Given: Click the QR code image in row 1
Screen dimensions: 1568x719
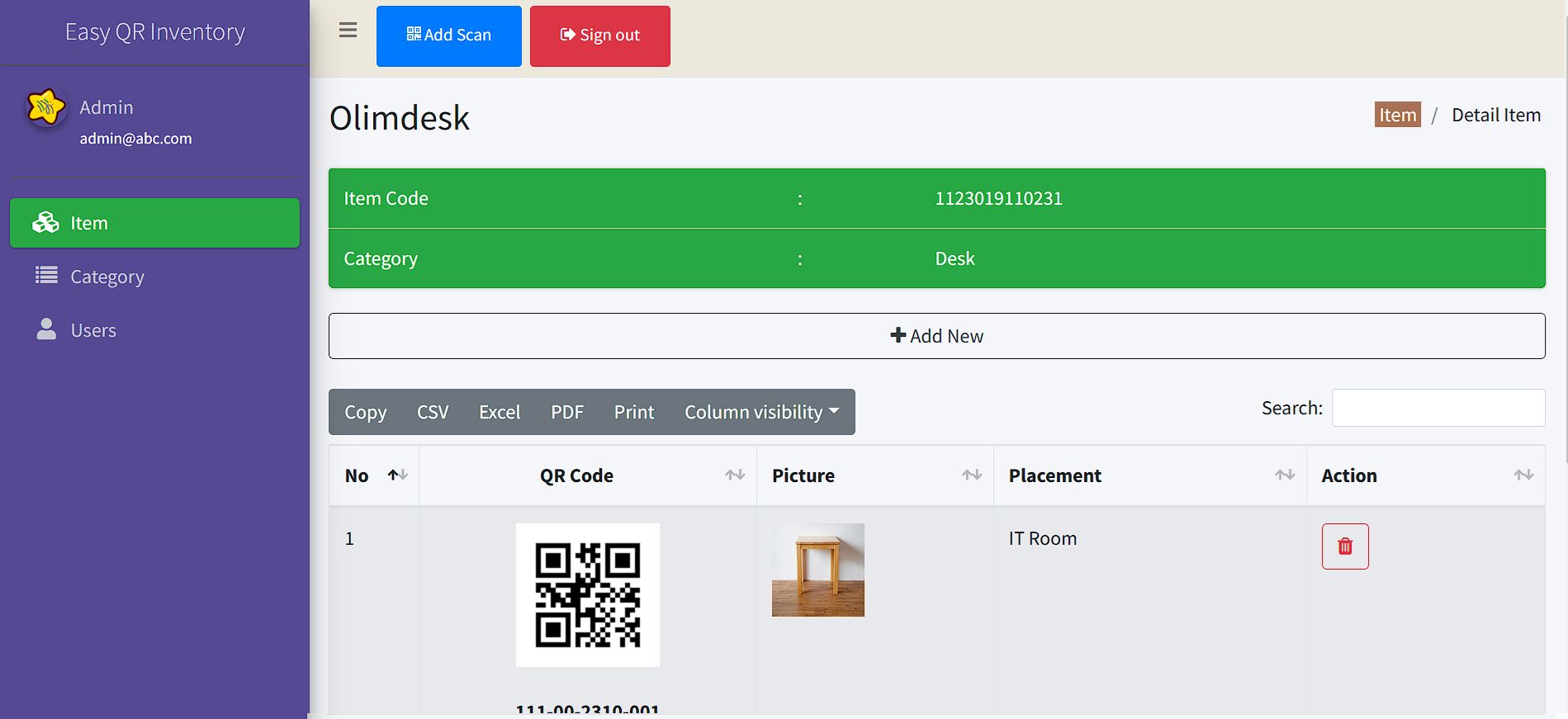Looking at the screenshot, I should (x=588, y=595).
